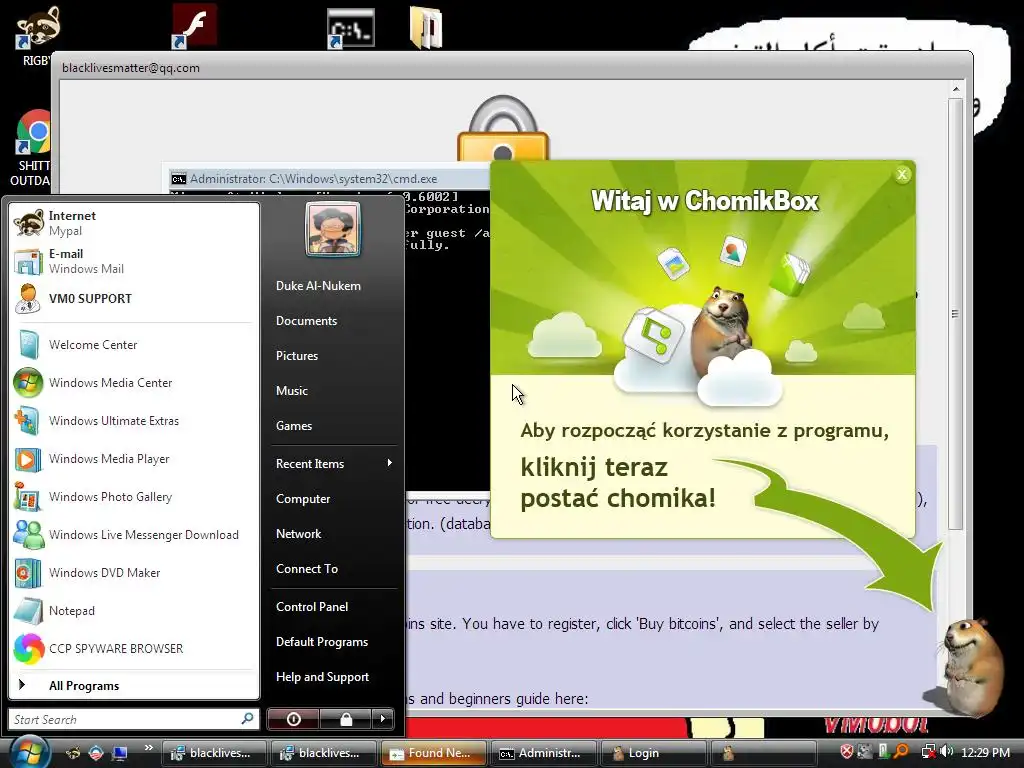Switch to Login taskbar button
Image resolution: width=1024 pixels, height=768 pixels.
tap(653, 753)
